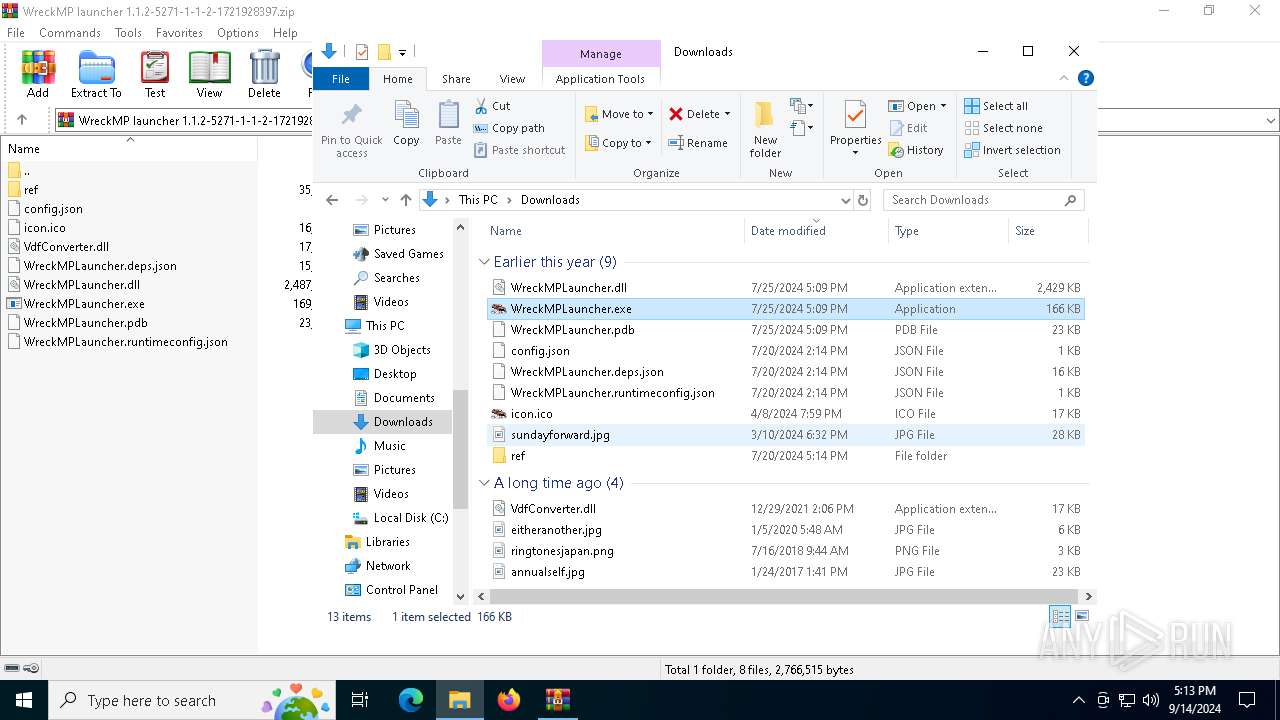This screenshot has width=1280, height=720.
Task: Open Firefox from taskbar
Action: tap(509, 700)
